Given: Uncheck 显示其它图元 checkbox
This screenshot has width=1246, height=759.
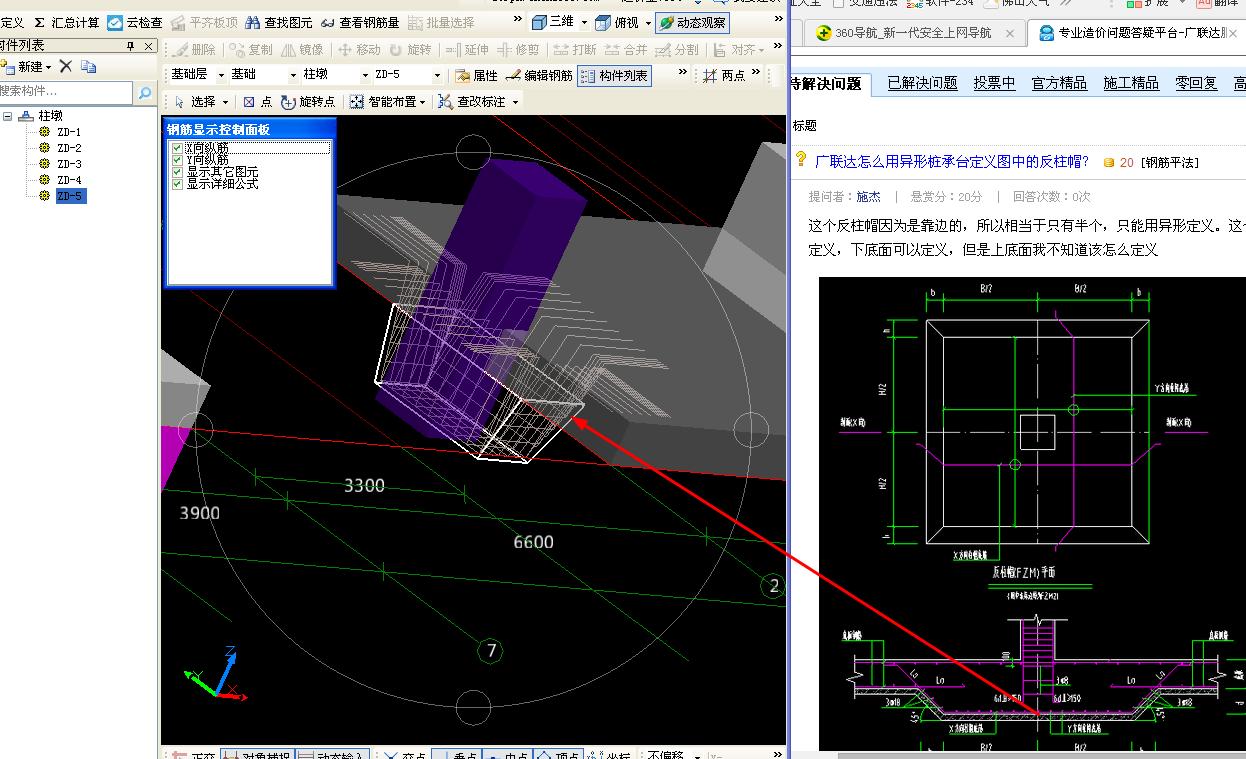Looking at the screenshot, I should click(177, 172).
